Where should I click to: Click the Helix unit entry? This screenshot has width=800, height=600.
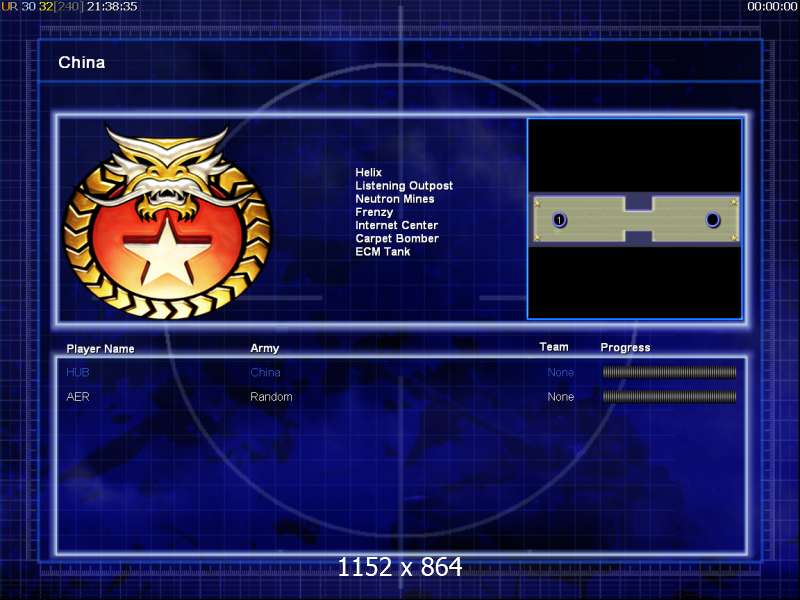pyautogui.click(x=368, y=172)
